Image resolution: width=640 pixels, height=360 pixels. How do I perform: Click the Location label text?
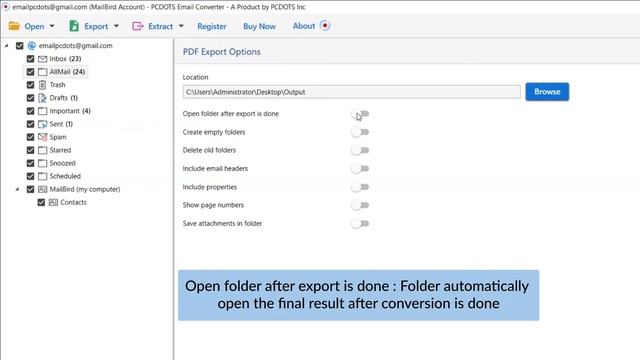point(196,77)
